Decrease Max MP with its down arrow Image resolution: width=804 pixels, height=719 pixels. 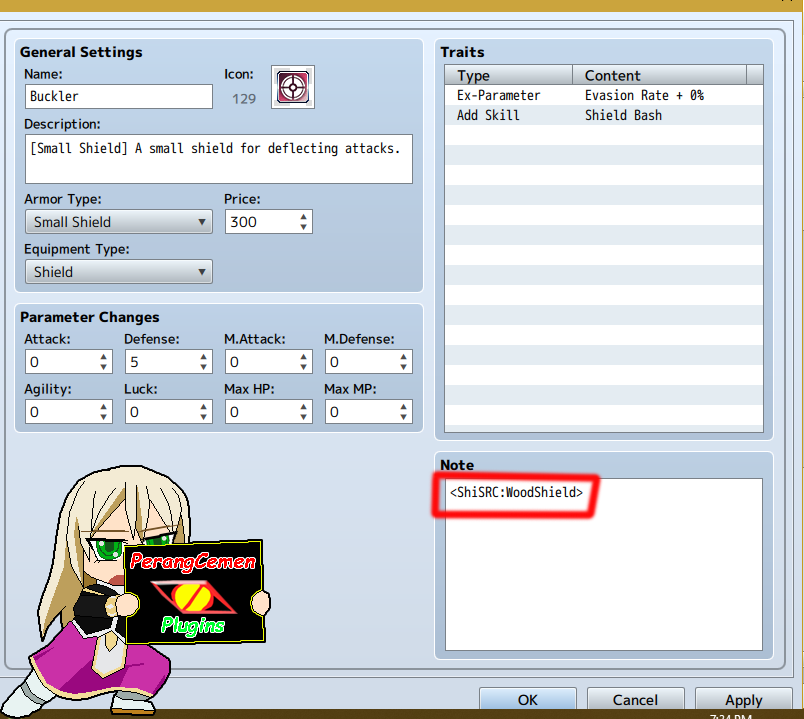click(404, 417)
